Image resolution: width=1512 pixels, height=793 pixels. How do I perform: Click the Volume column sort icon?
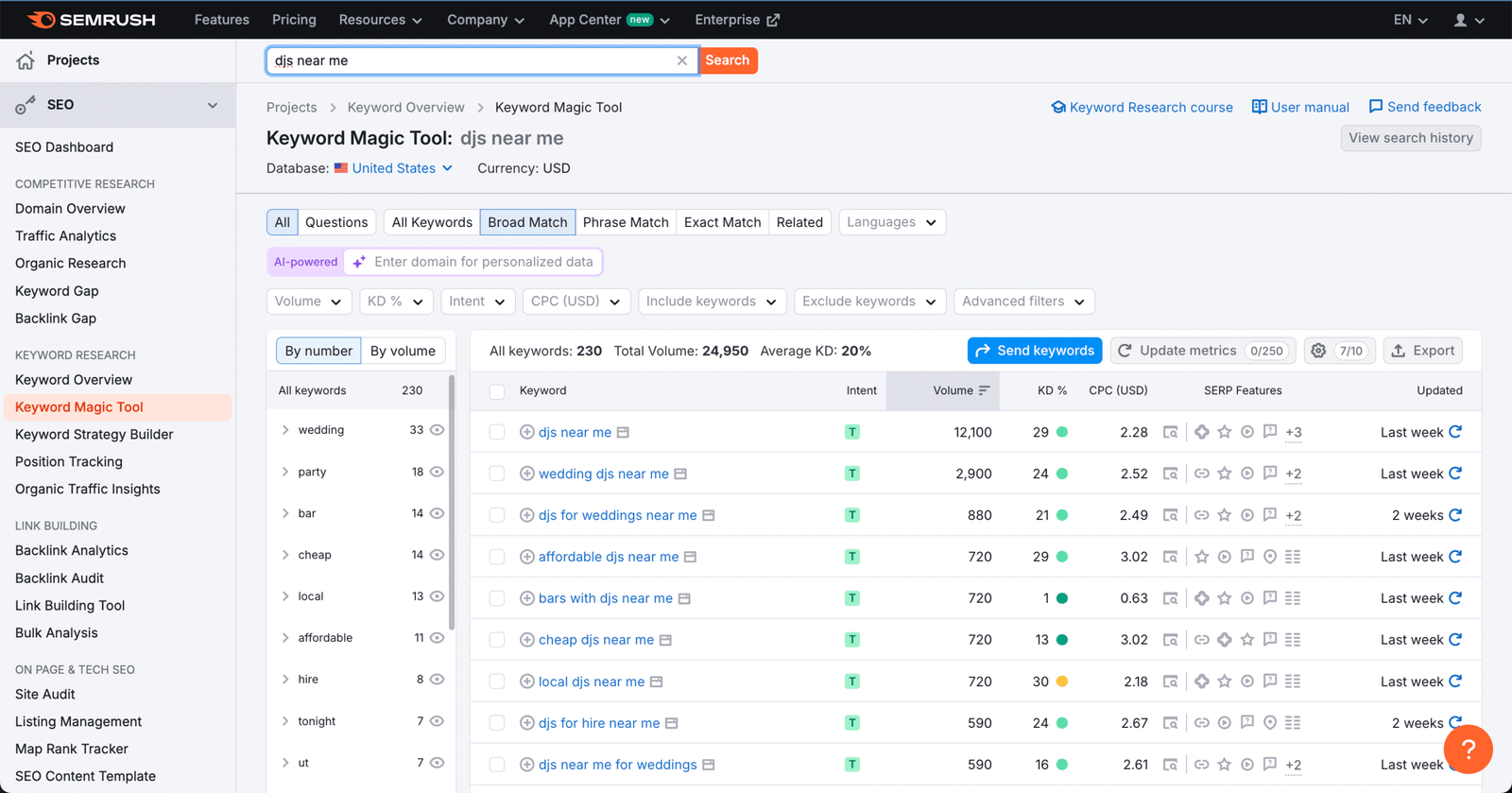tap(984, 390)
